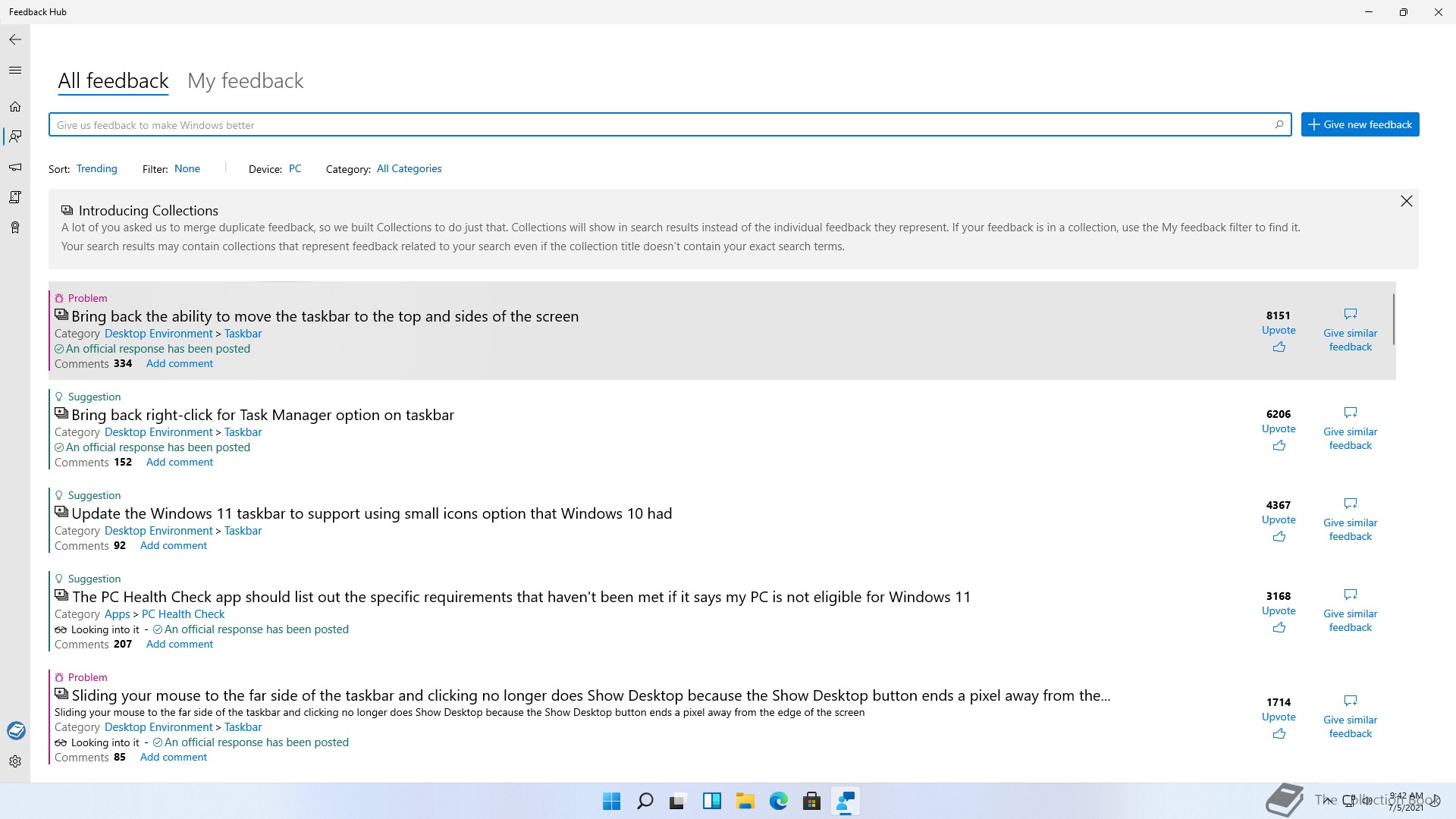Add comment on small icons suggestion
Viewport: 1456px width, 819px height.
point(174,546)
